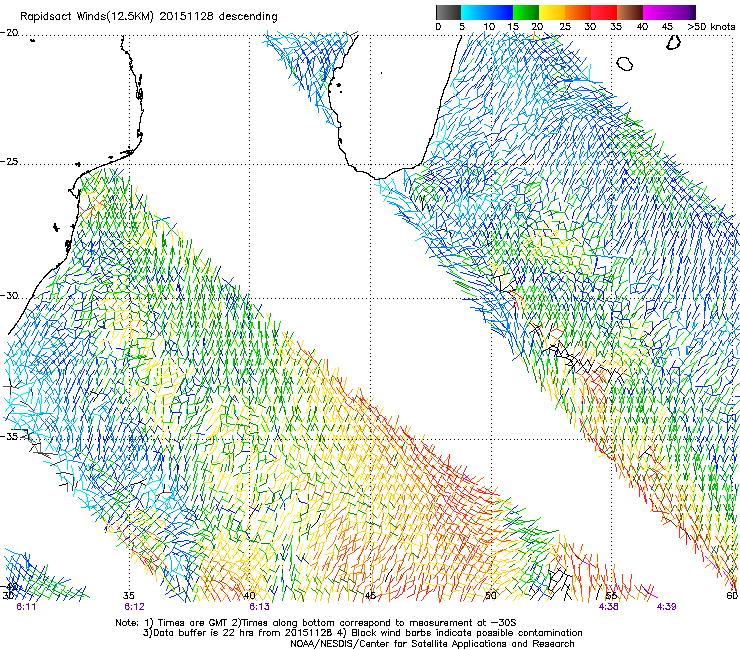Click the '60' longitude label on bottom axis
The height and width of the screenshot is (650, 740).
(x=732, y=595)
